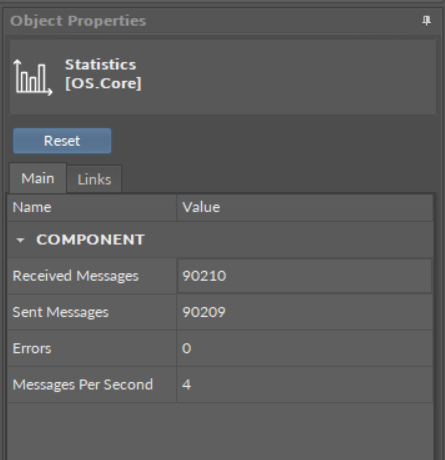Image resolution: width=445 pixels, height=460 pixels.
Task: Click the Object Properties panel title
Action: 78,21
